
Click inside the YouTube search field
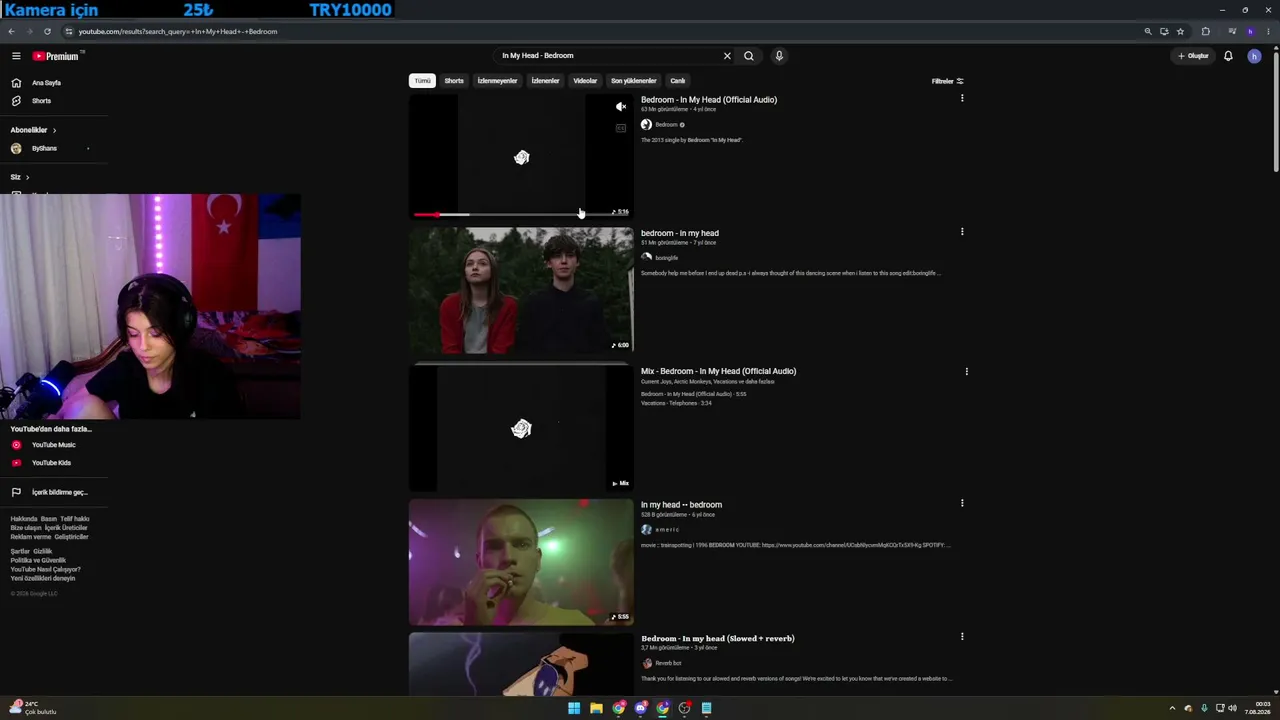605,56
